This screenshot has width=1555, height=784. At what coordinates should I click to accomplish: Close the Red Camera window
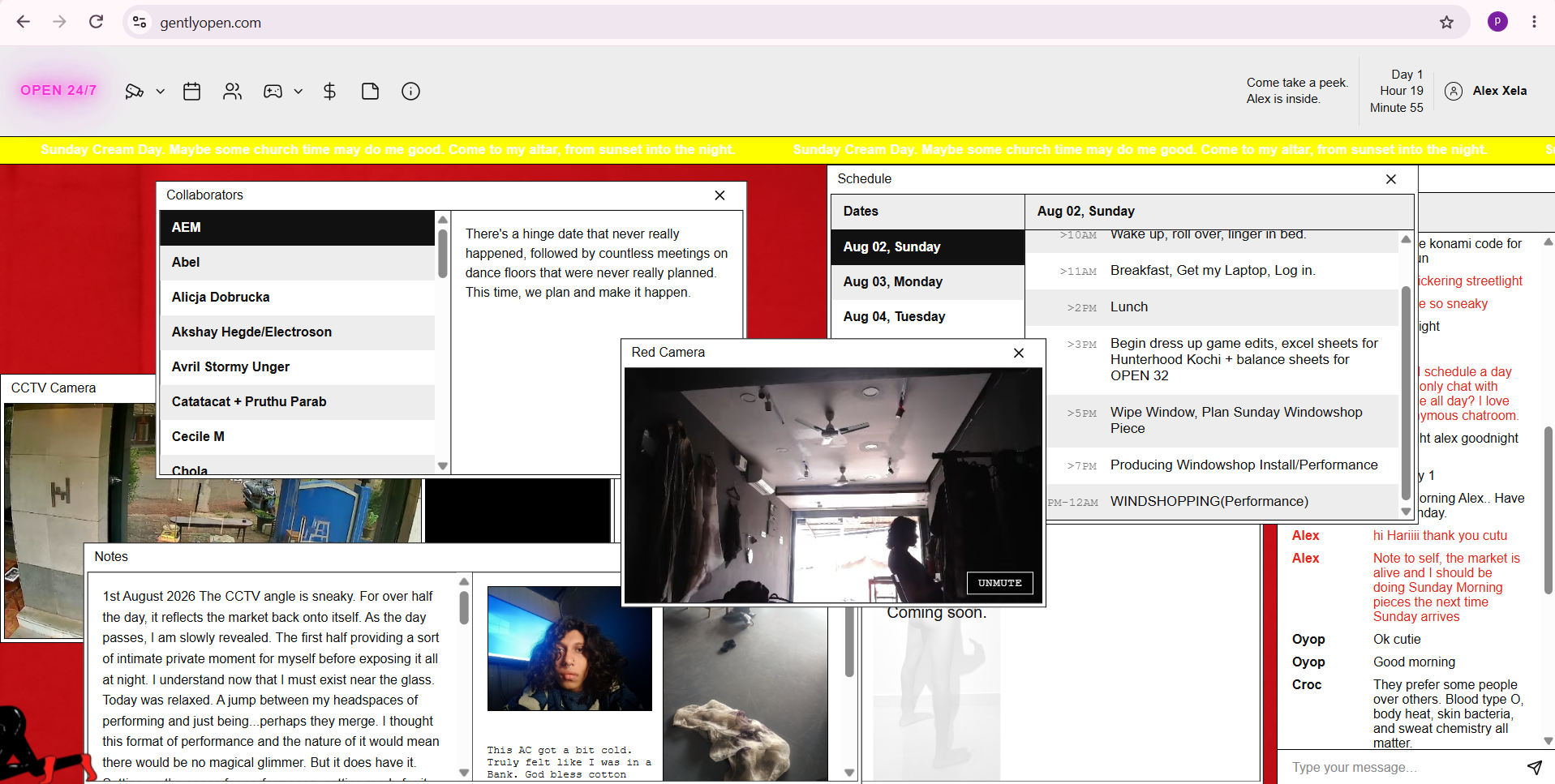(x=1019, y=353)
